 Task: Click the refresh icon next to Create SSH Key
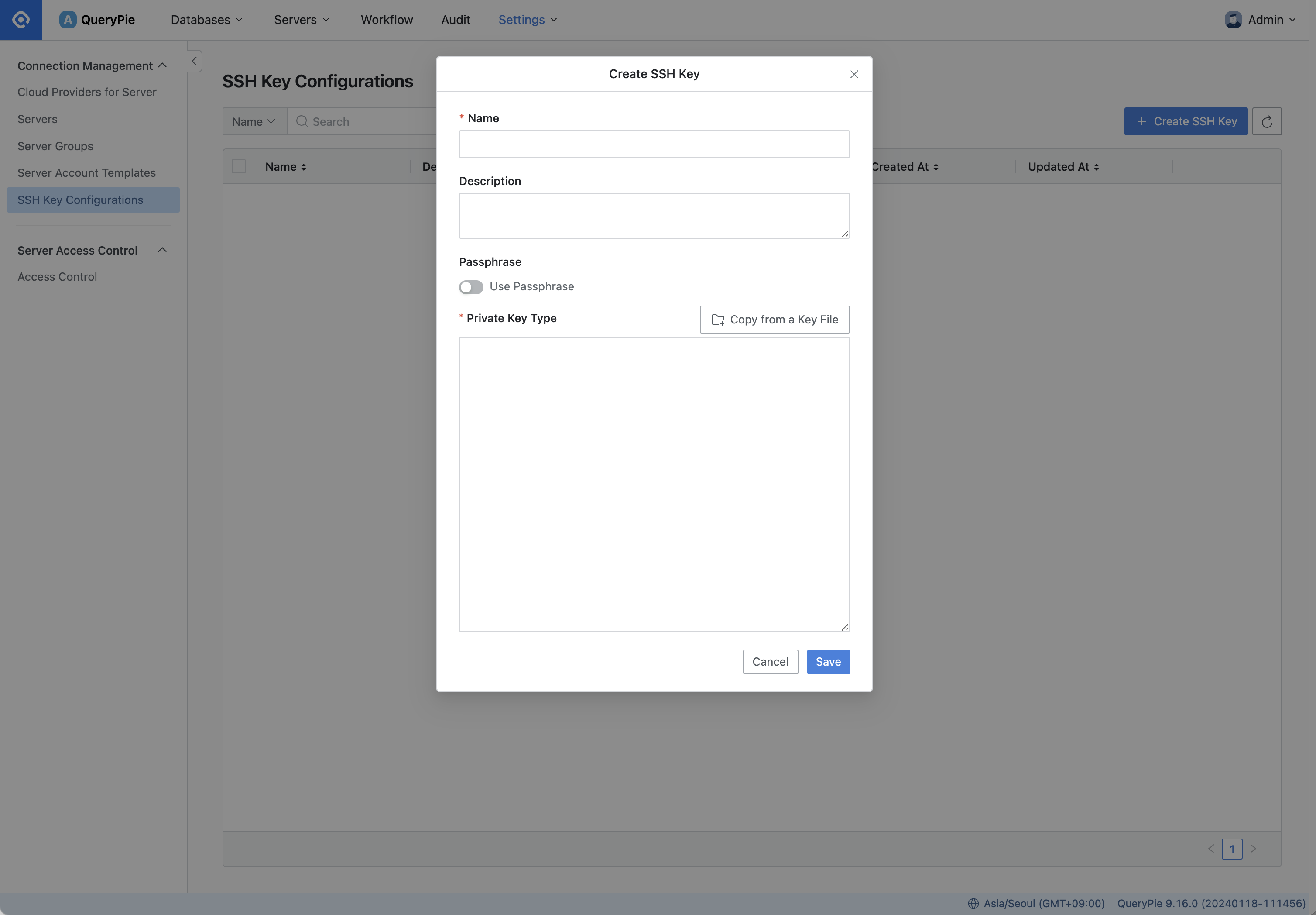coord(1266,121)
